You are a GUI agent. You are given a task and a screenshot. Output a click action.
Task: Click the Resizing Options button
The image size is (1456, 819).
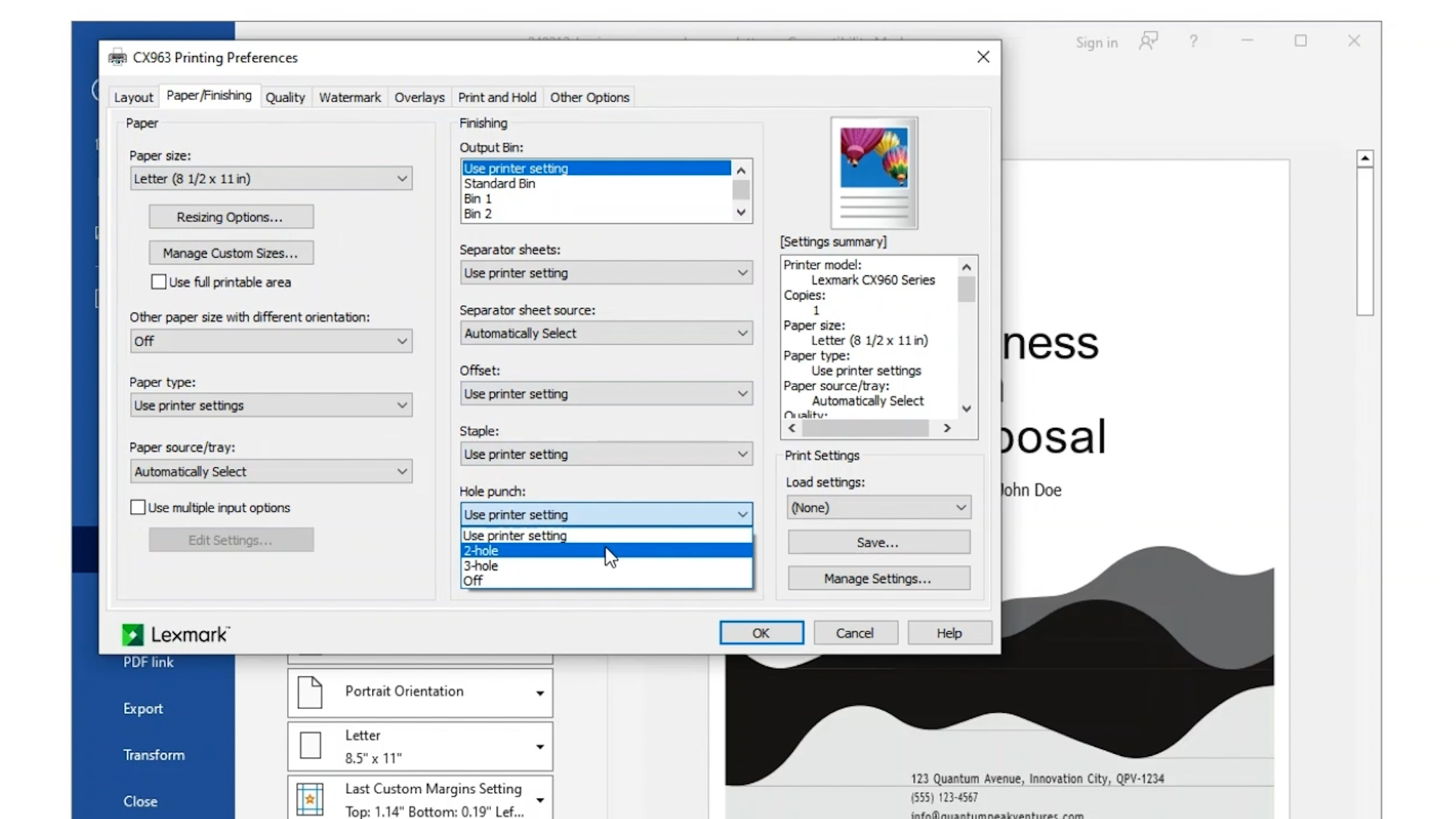pyautogui.click(x=231, y=217)
